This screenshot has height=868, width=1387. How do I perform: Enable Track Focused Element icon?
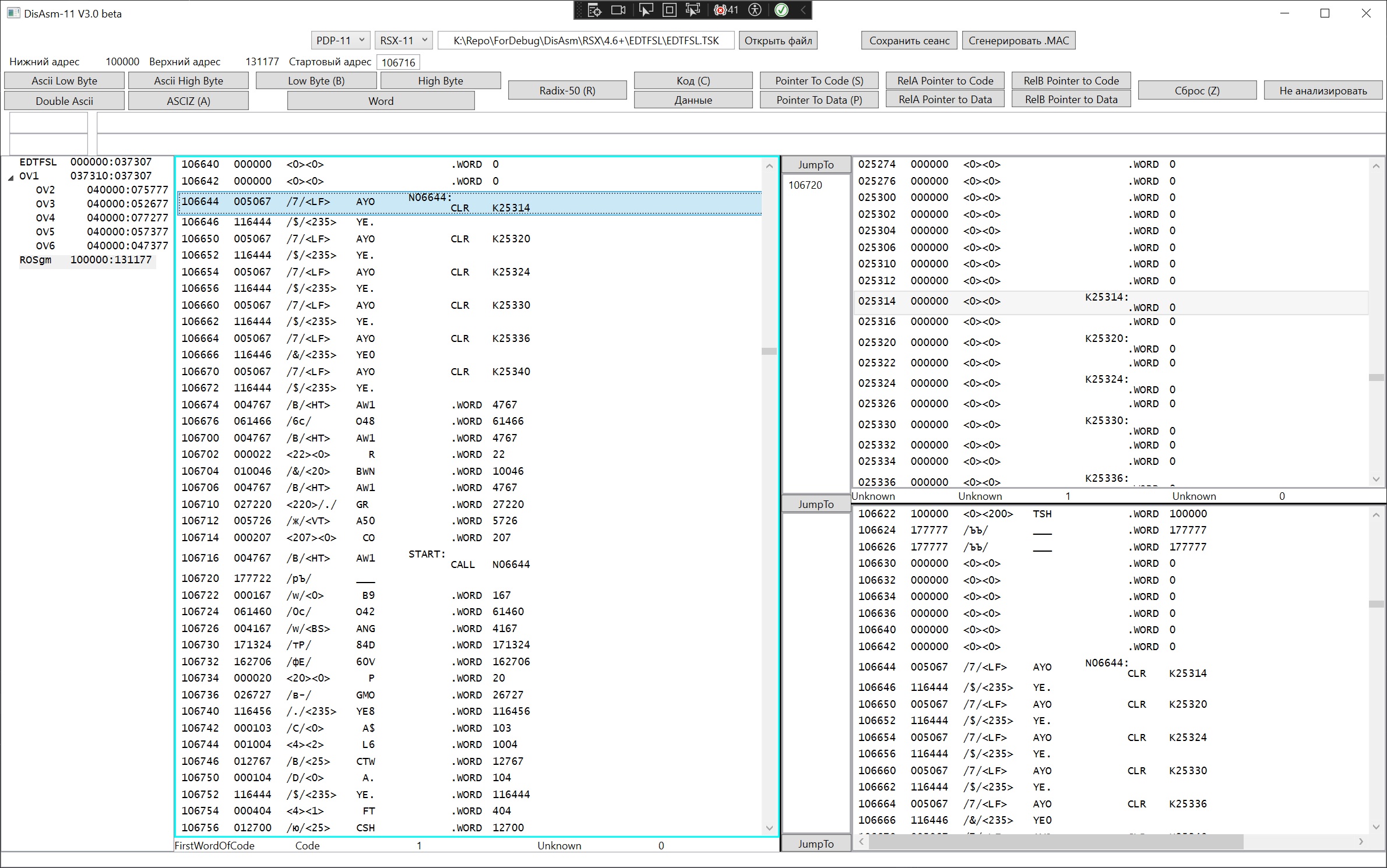[693, 10]
